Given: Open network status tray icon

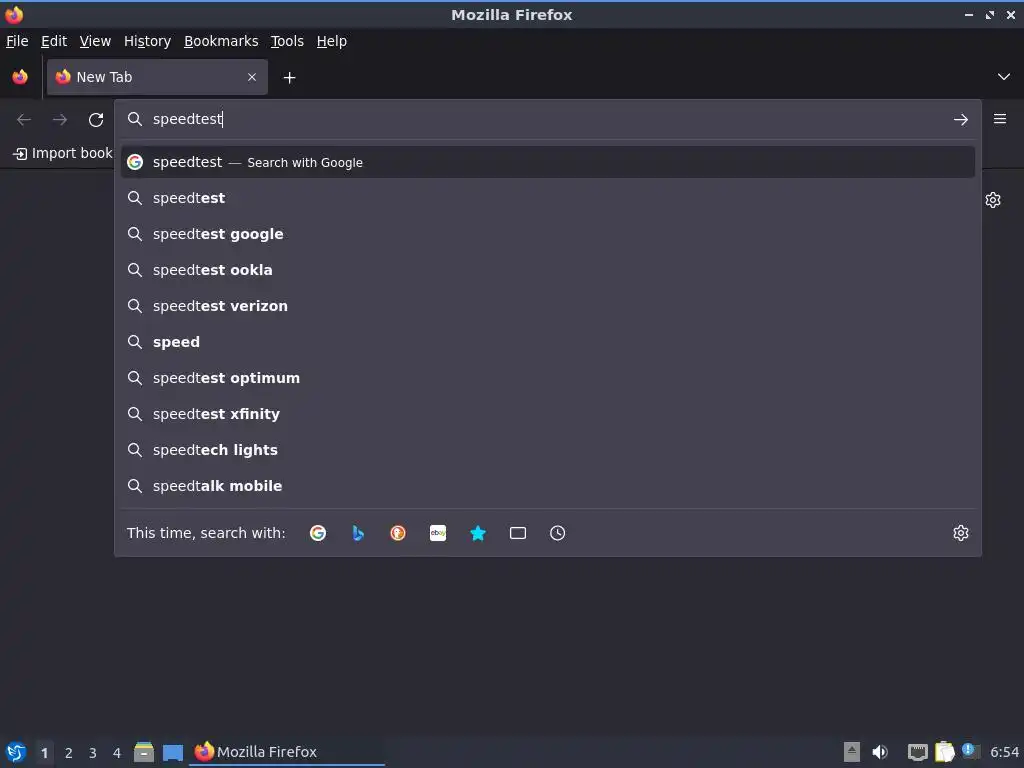Looking at the screenshot, I should pyautogui.click(x=918, y=752).
